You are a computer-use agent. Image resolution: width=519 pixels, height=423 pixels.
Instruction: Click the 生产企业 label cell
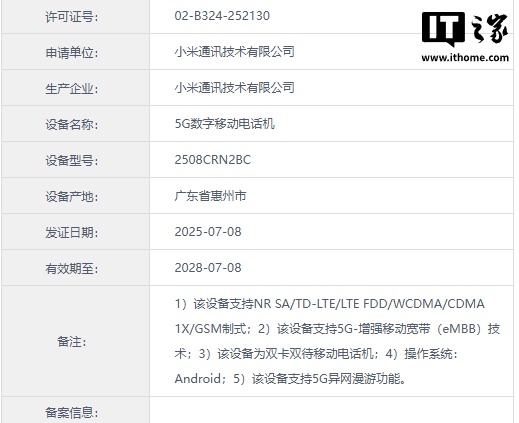(75, 88)
